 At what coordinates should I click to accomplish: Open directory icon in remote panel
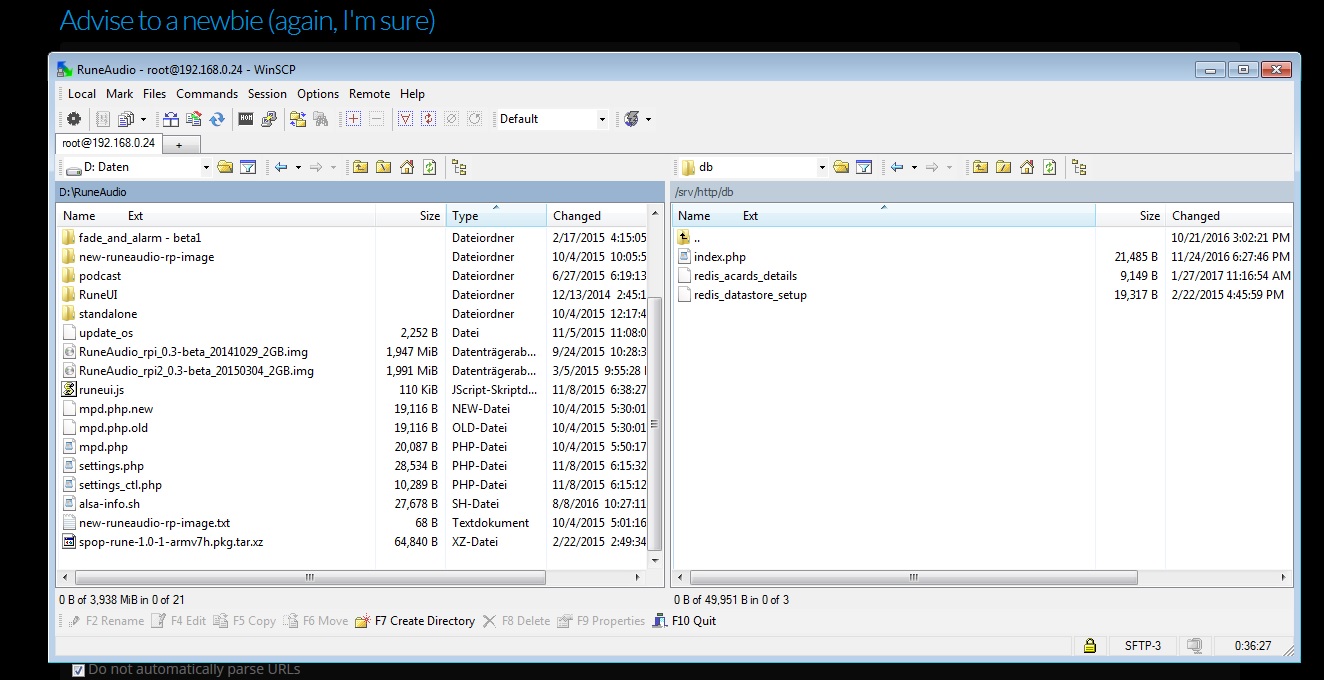point(841,167)
